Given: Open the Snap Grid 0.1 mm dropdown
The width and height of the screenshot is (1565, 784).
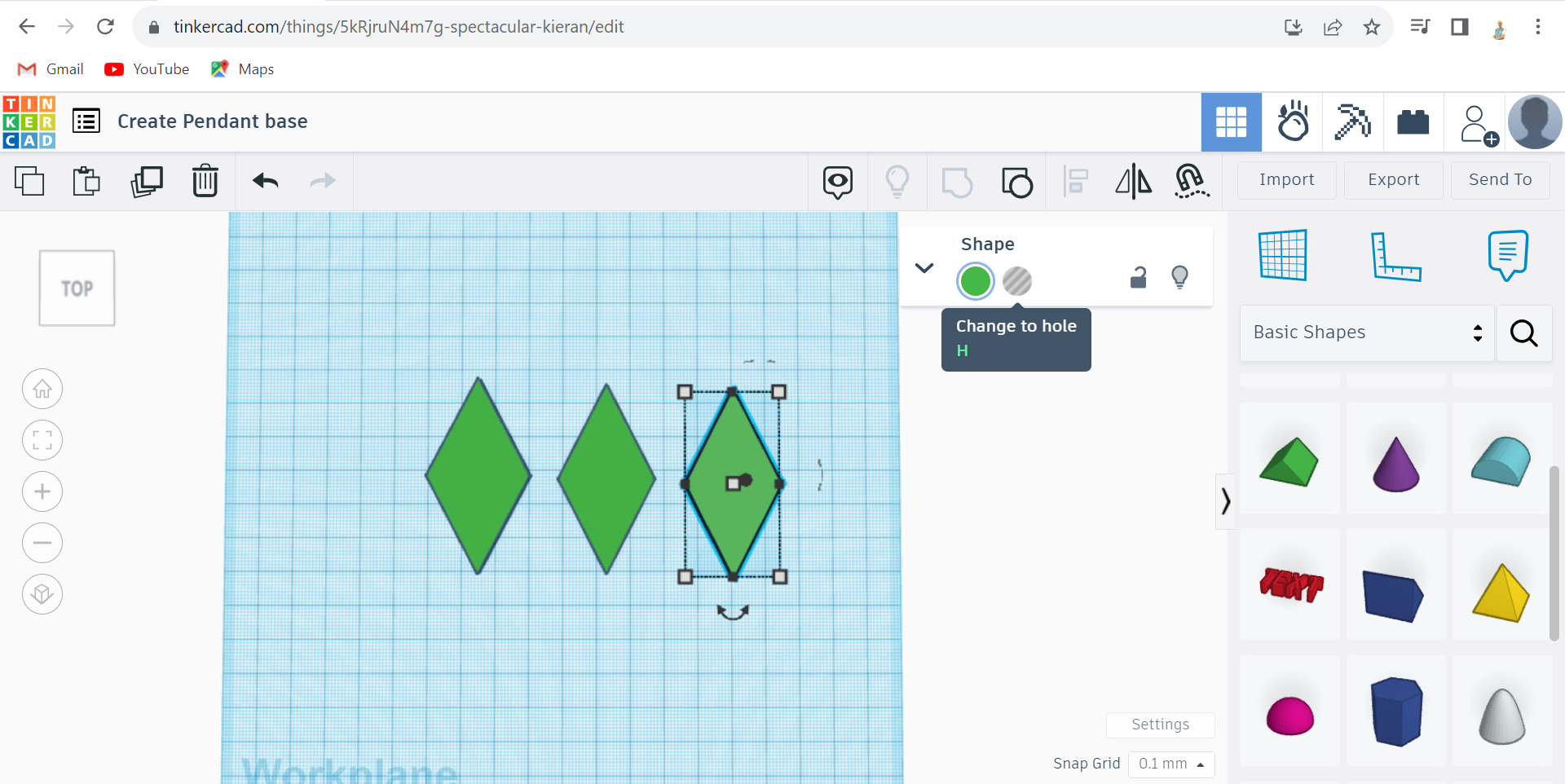Looking at the screenshot, I should (1171, 764).
